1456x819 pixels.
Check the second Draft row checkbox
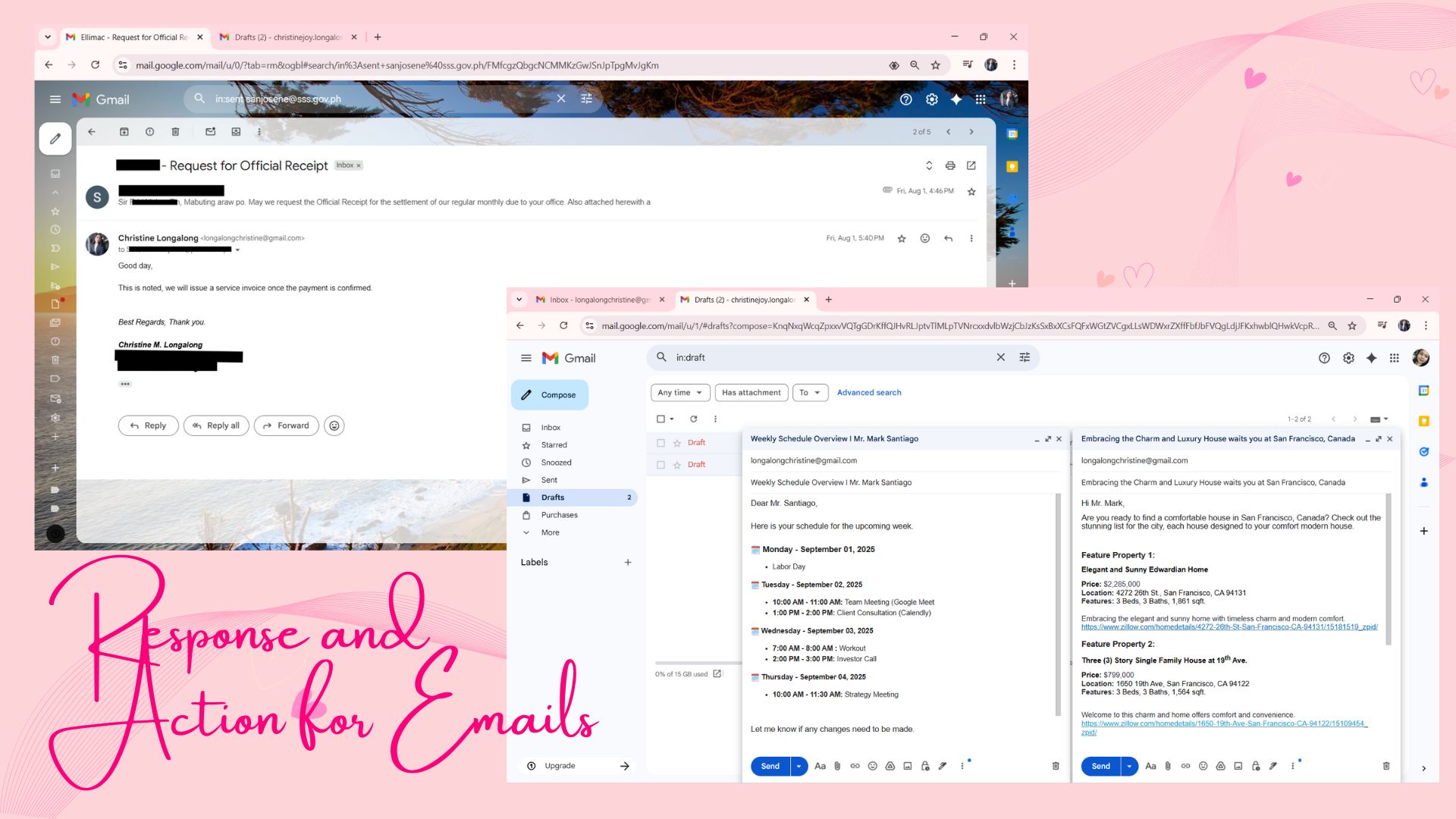(661, 465)
